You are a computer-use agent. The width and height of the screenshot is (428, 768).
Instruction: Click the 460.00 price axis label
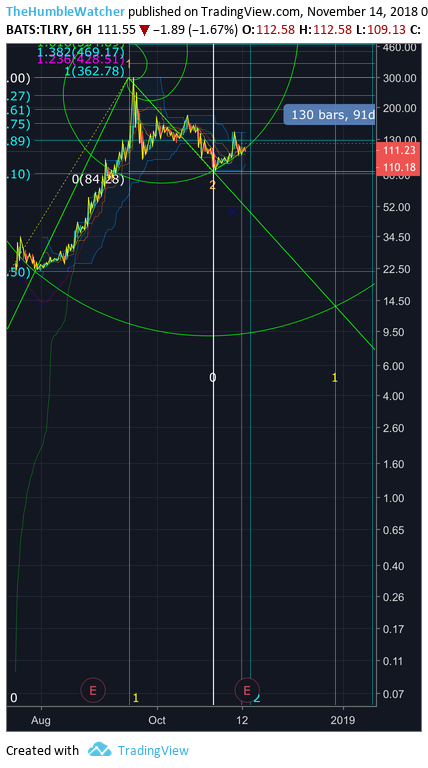[400, 48]
